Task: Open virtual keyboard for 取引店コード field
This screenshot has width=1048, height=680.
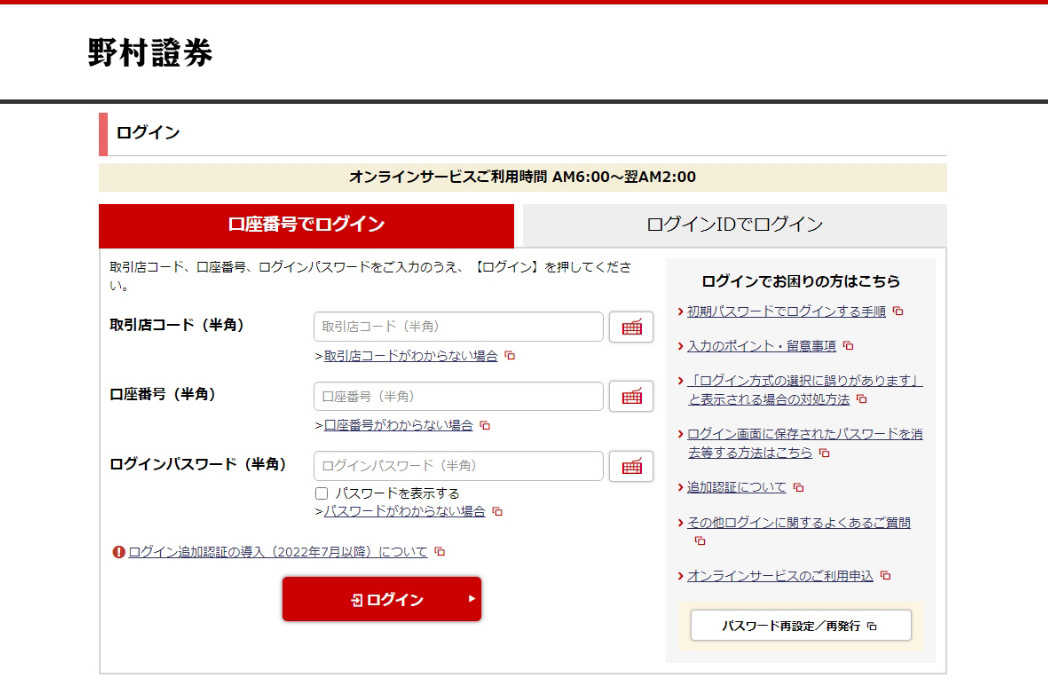Action: pos(631,327)
